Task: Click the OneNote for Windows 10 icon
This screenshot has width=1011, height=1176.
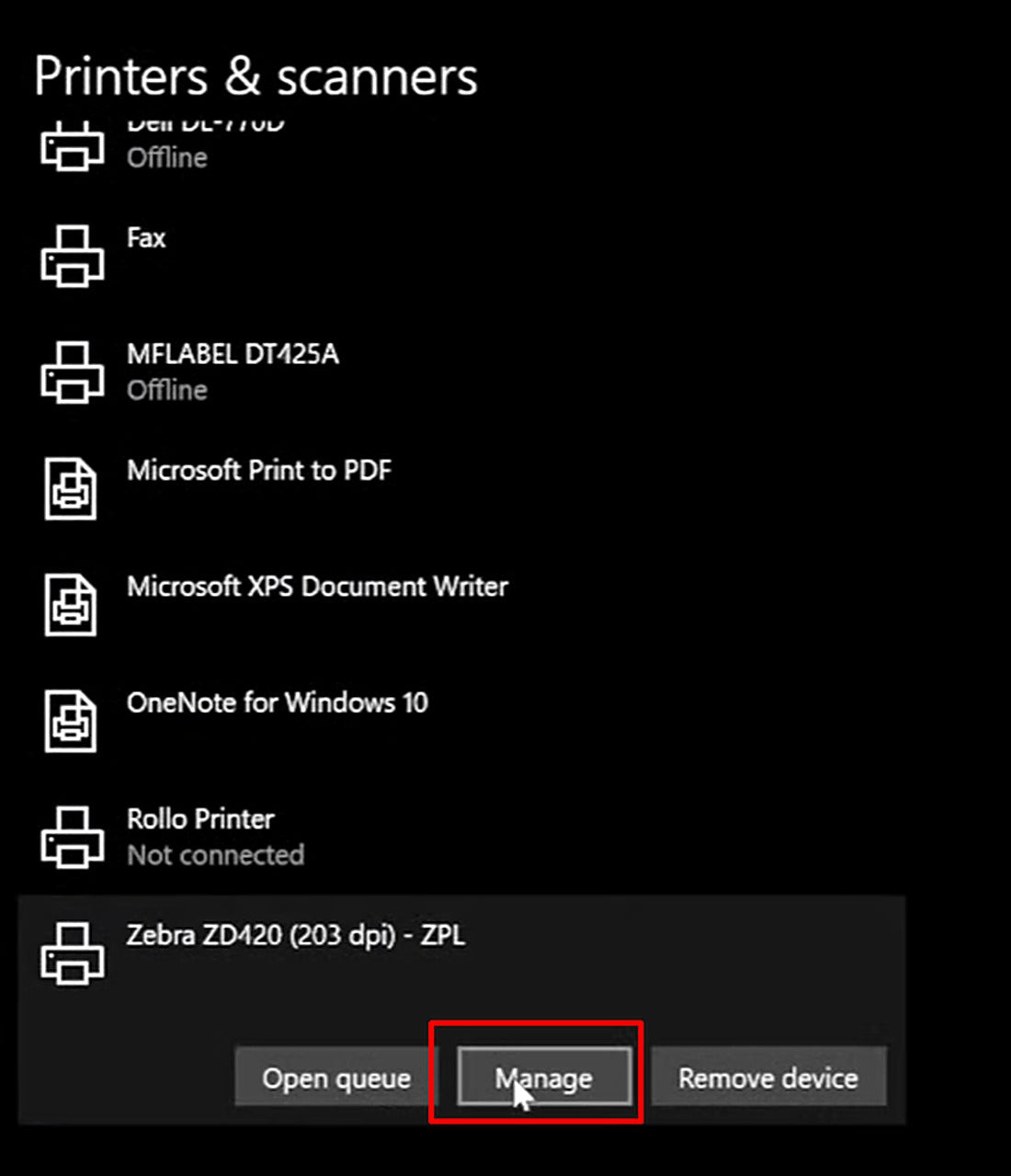Action: 71,721
